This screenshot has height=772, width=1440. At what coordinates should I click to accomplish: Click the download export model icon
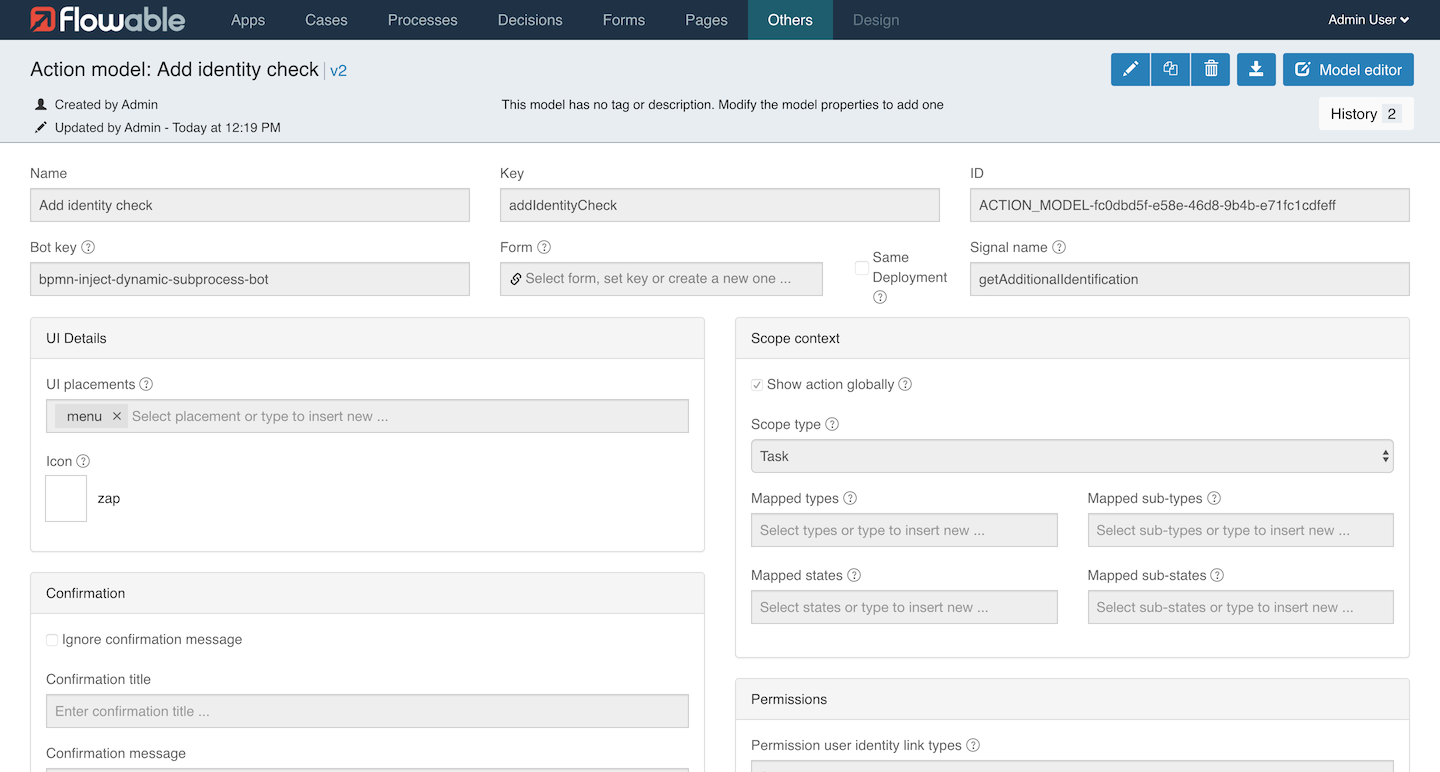pyautogui.click(x=1256, y=69)
